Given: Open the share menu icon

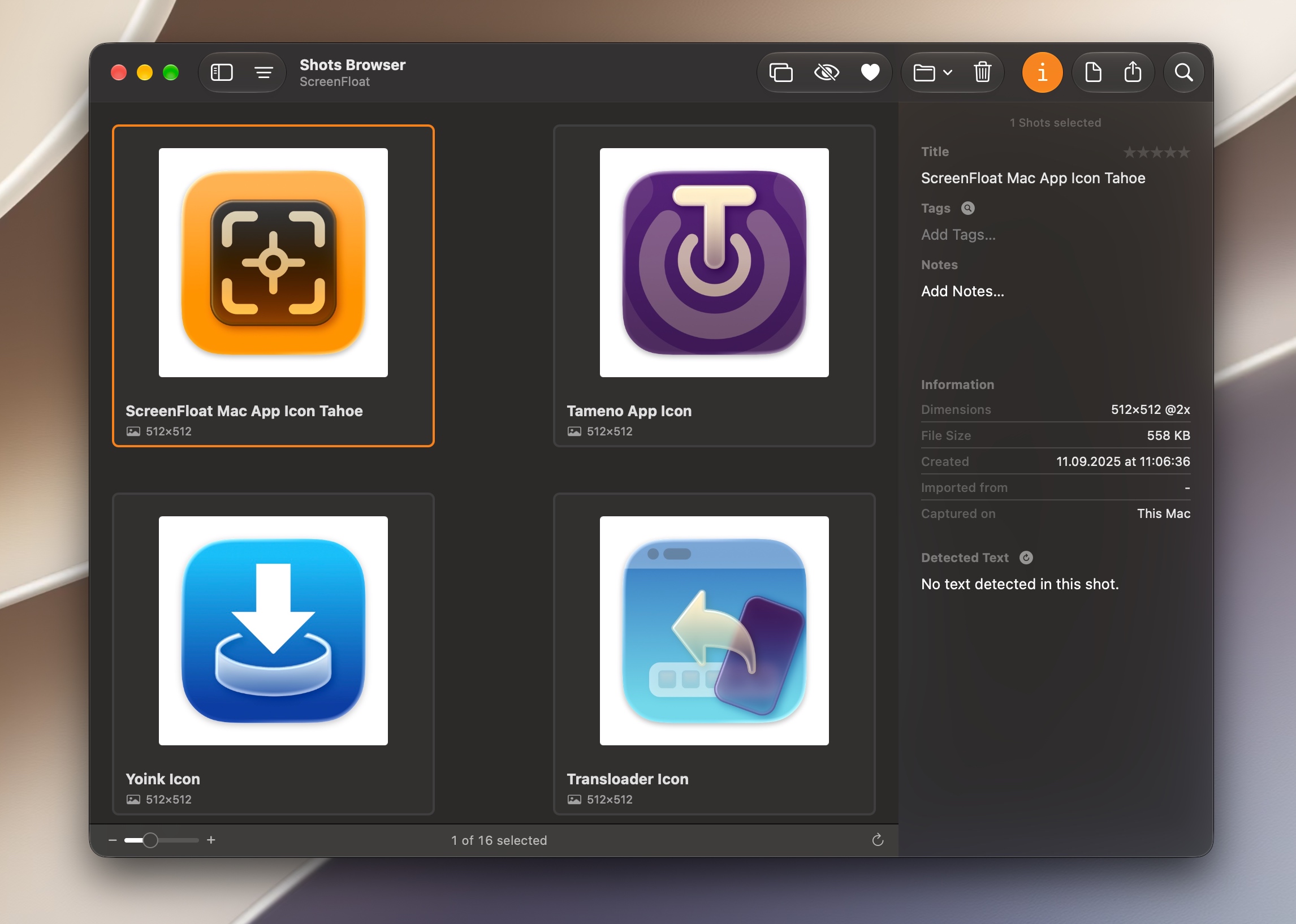Looking at the screenshot, I should [x=1133, y=72].
